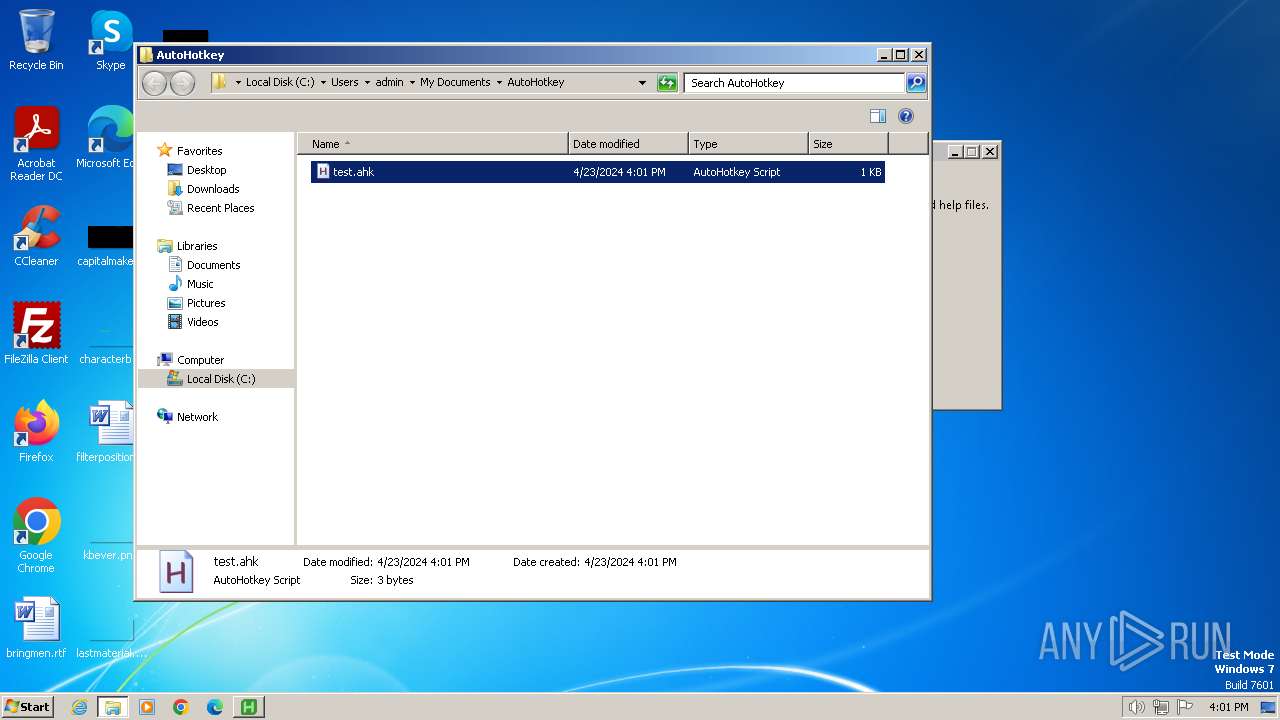
Task: Open Chrome from the taskbar
Action: pos(181,707)
